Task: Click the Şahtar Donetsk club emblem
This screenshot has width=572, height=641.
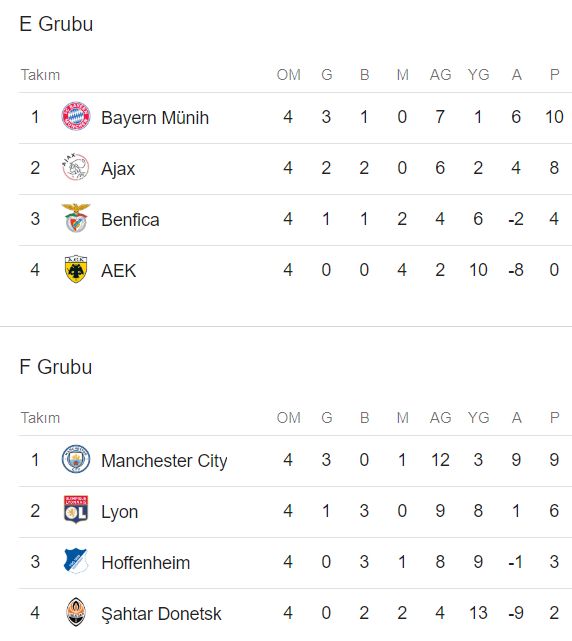Action: click(x=76, y=612)
